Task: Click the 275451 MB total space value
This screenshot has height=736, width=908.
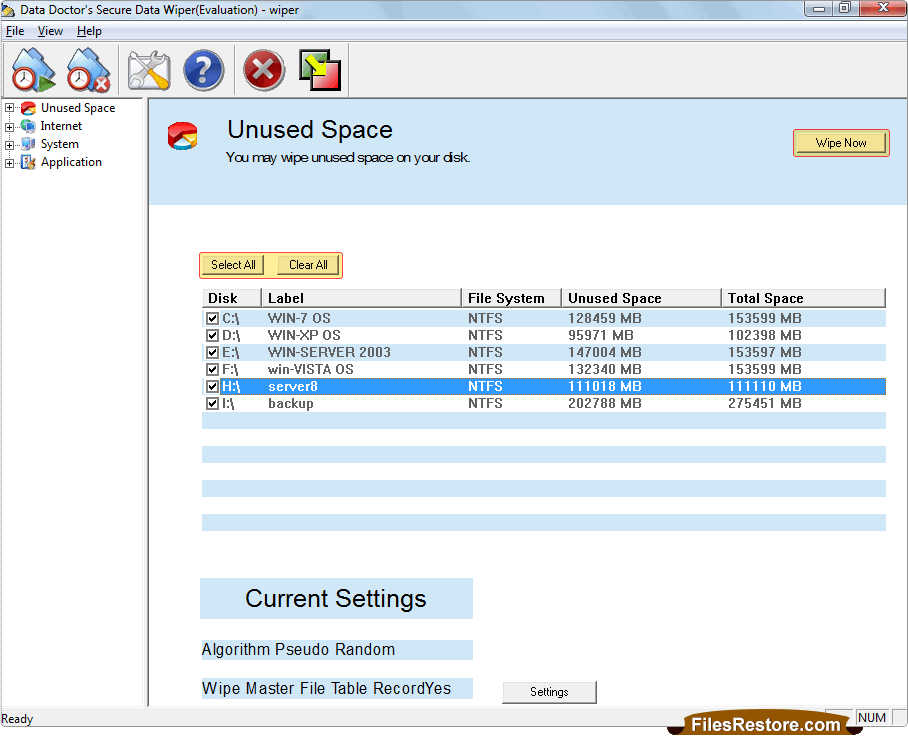Action: tap(764, 404)
